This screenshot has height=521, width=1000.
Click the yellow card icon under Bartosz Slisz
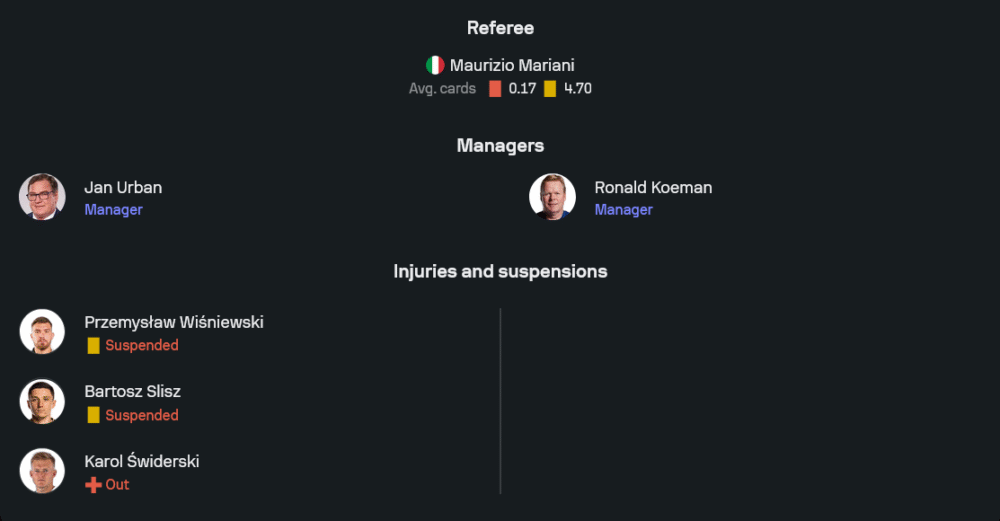click(93, 416)
